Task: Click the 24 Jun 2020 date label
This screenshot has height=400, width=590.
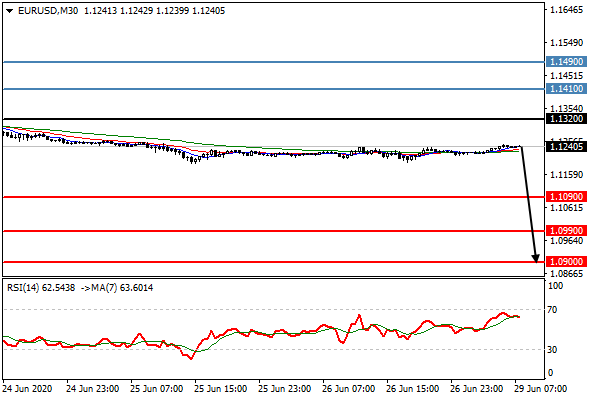Action: pos(27,389)
